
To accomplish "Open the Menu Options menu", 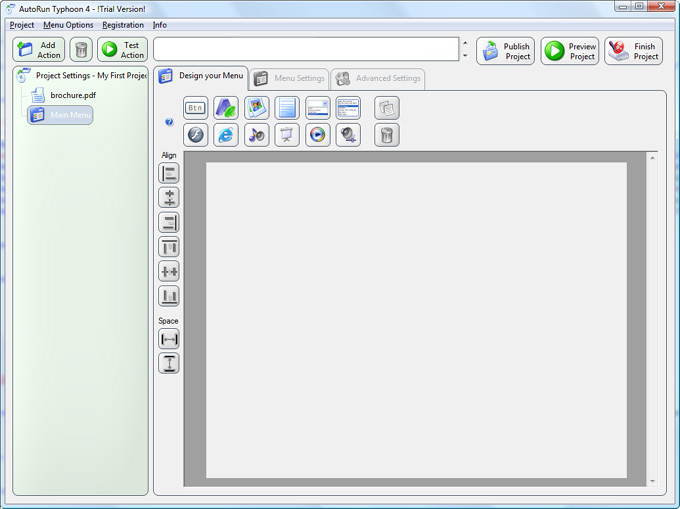I will pos(68,25).
